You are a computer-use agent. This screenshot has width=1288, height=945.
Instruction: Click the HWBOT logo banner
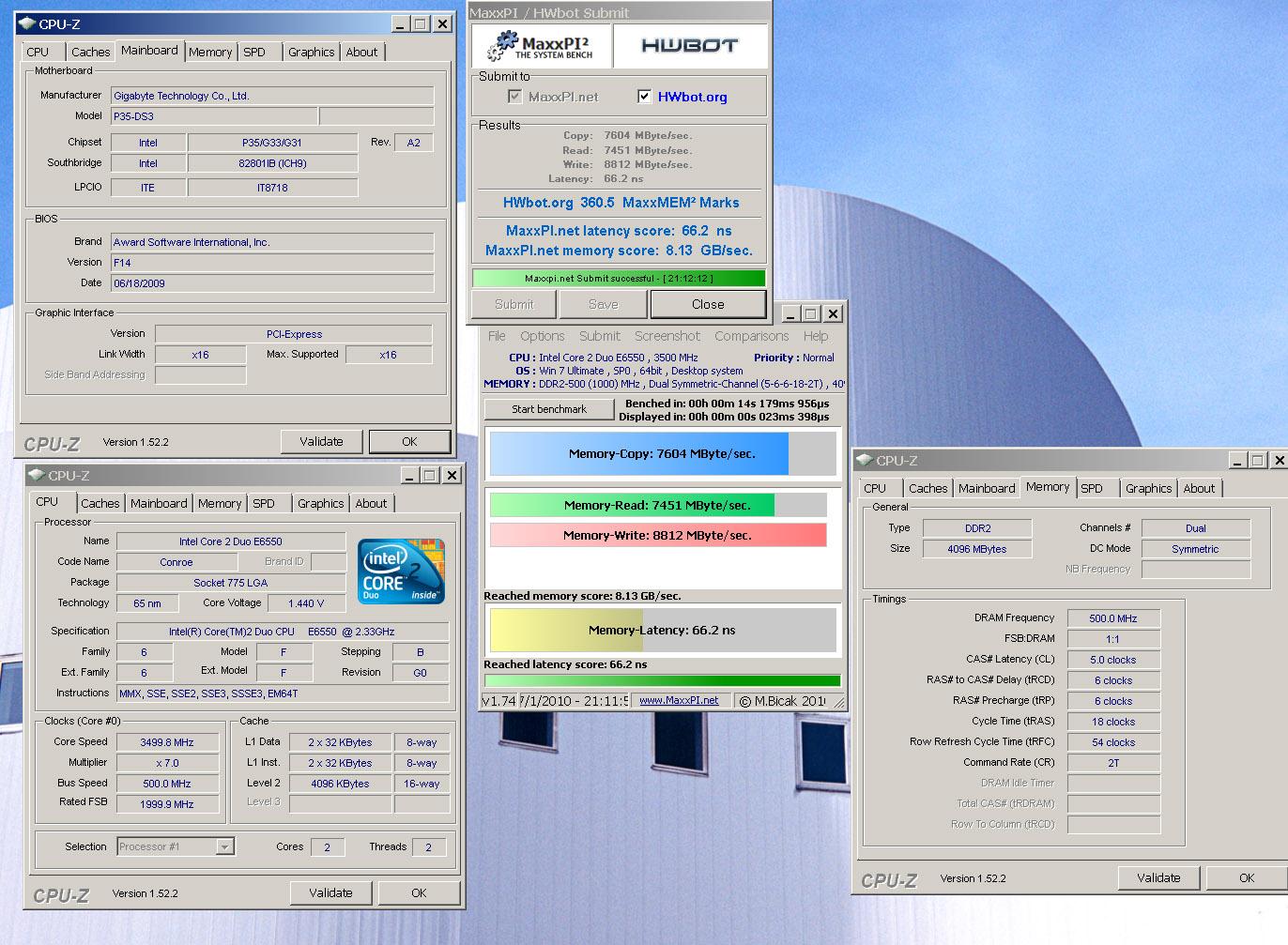point(690,45)
